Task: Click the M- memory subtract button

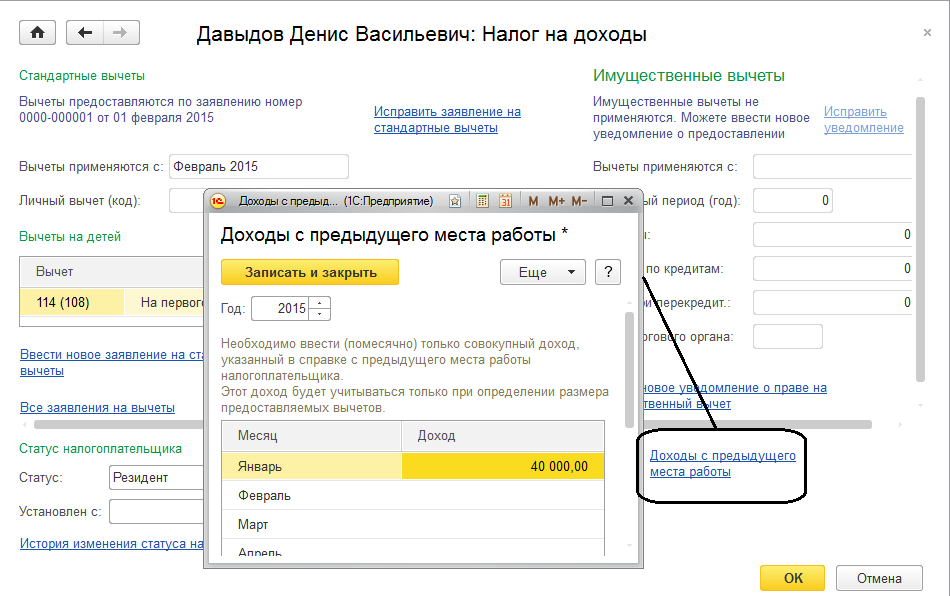Action: pyautogui.click(x=579, y=201)
